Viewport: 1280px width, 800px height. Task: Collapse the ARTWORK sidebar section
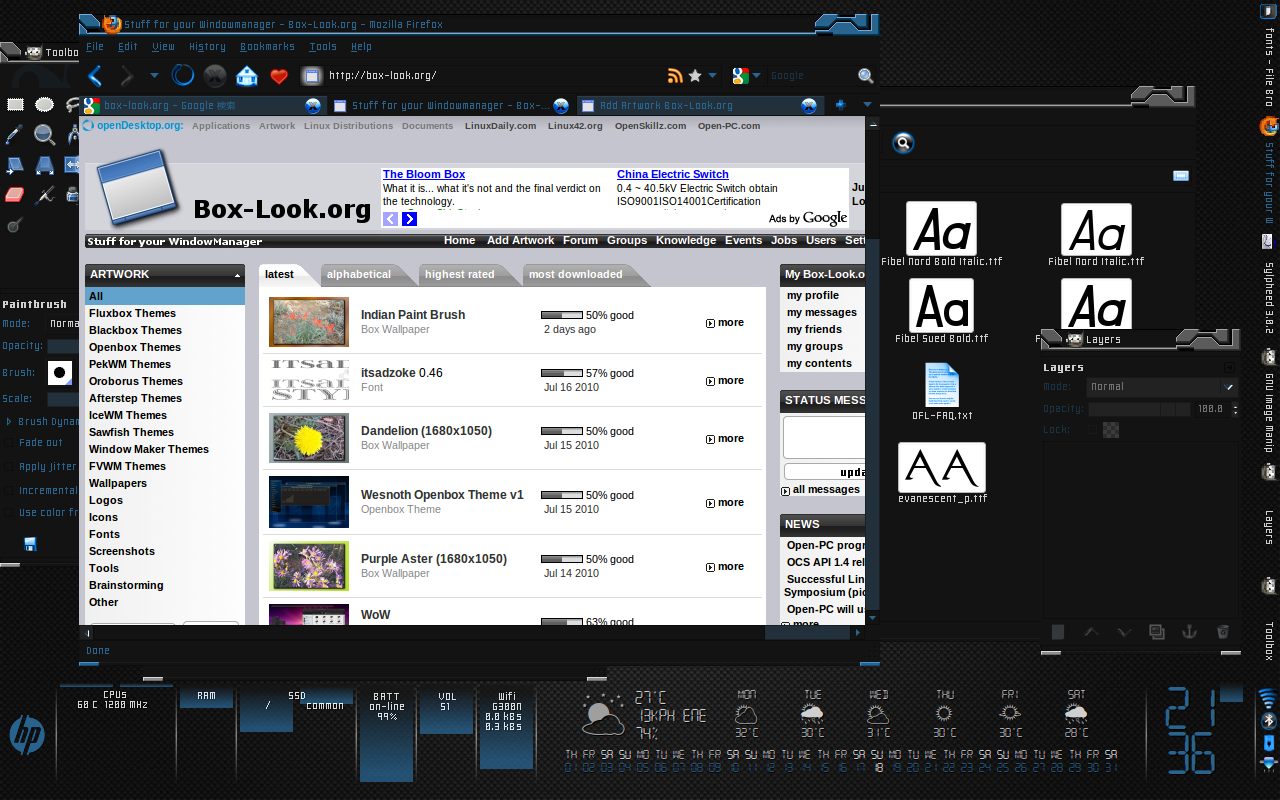point(237,275)
